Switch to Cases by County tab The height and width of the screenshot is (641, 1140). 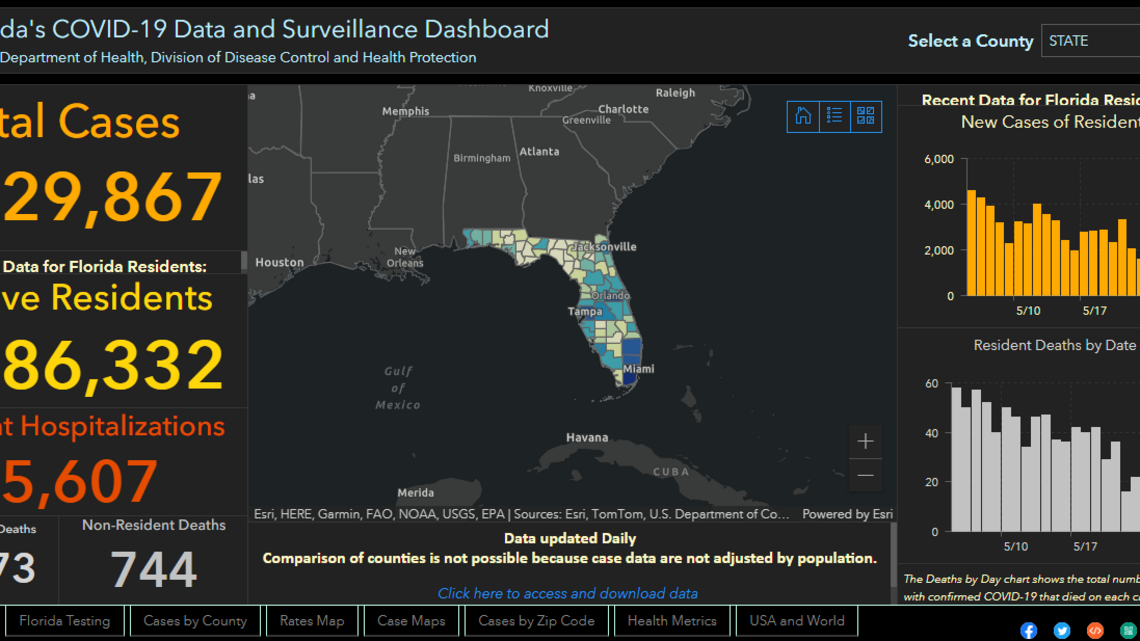[x=195, y=621]
